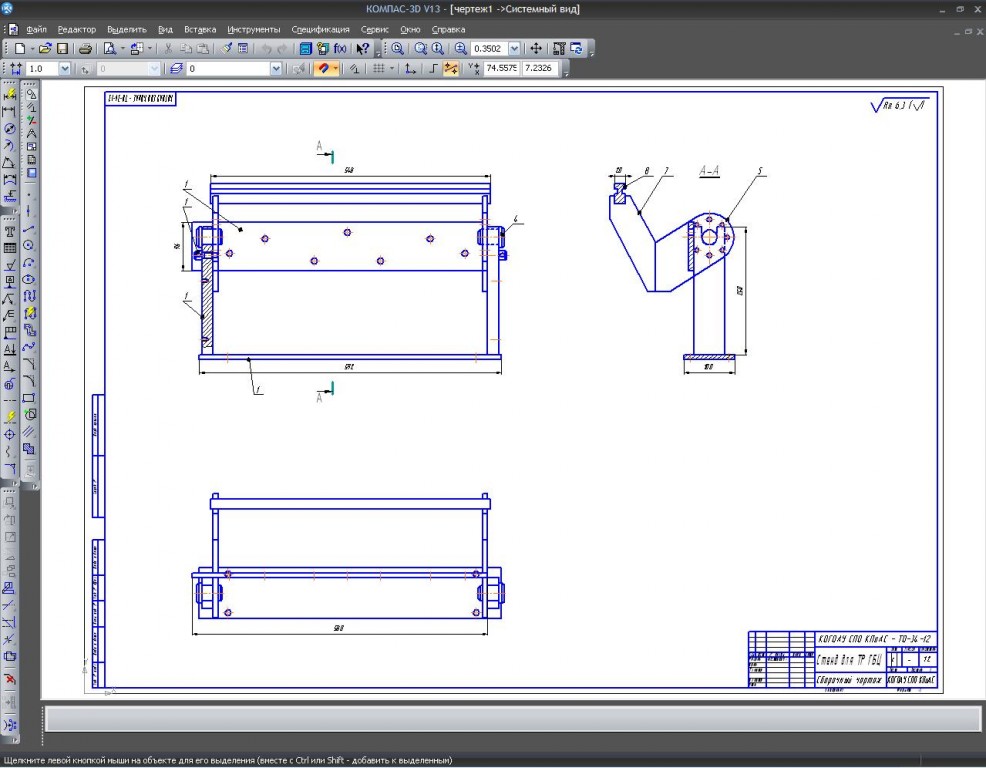
Task: Toggle grid display on the current-state toolbar
Action: pos(378,69)
